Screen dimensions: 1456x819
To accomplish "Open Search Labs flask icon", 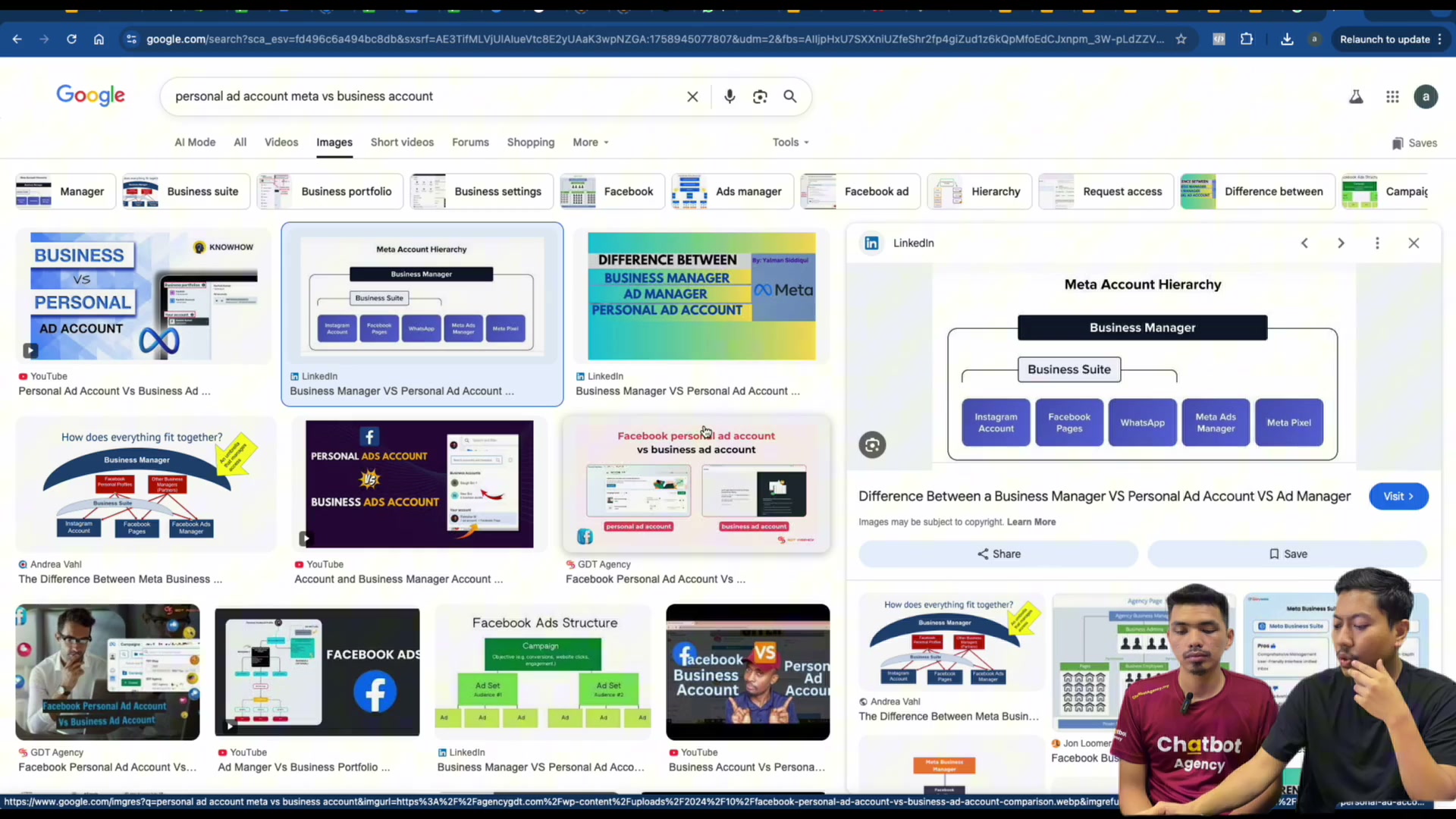I will (1356, 96).
